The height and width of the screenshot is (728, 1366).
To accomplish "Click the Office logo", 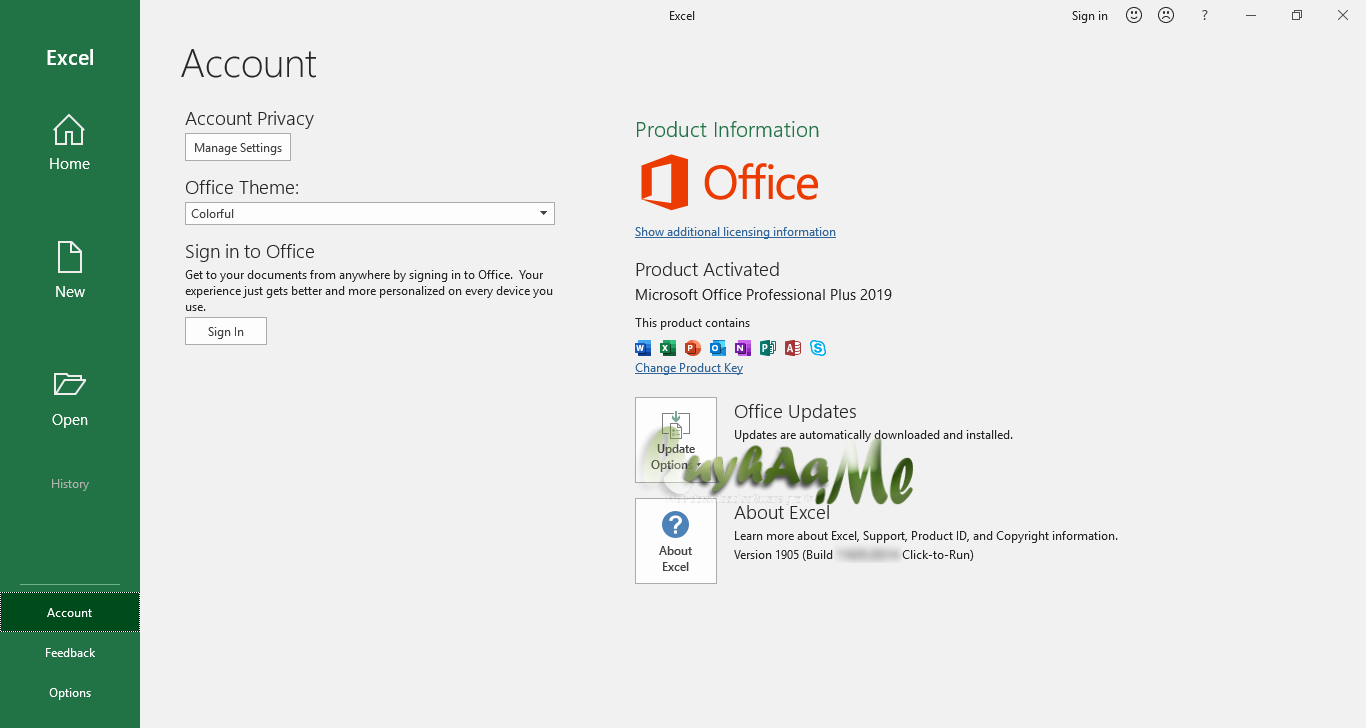I will pos(729,183).
